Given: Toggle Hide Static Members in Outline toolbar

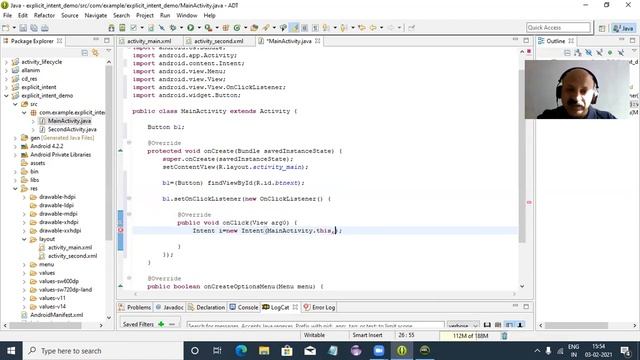Looking at the screenshot, I should 599,53.
